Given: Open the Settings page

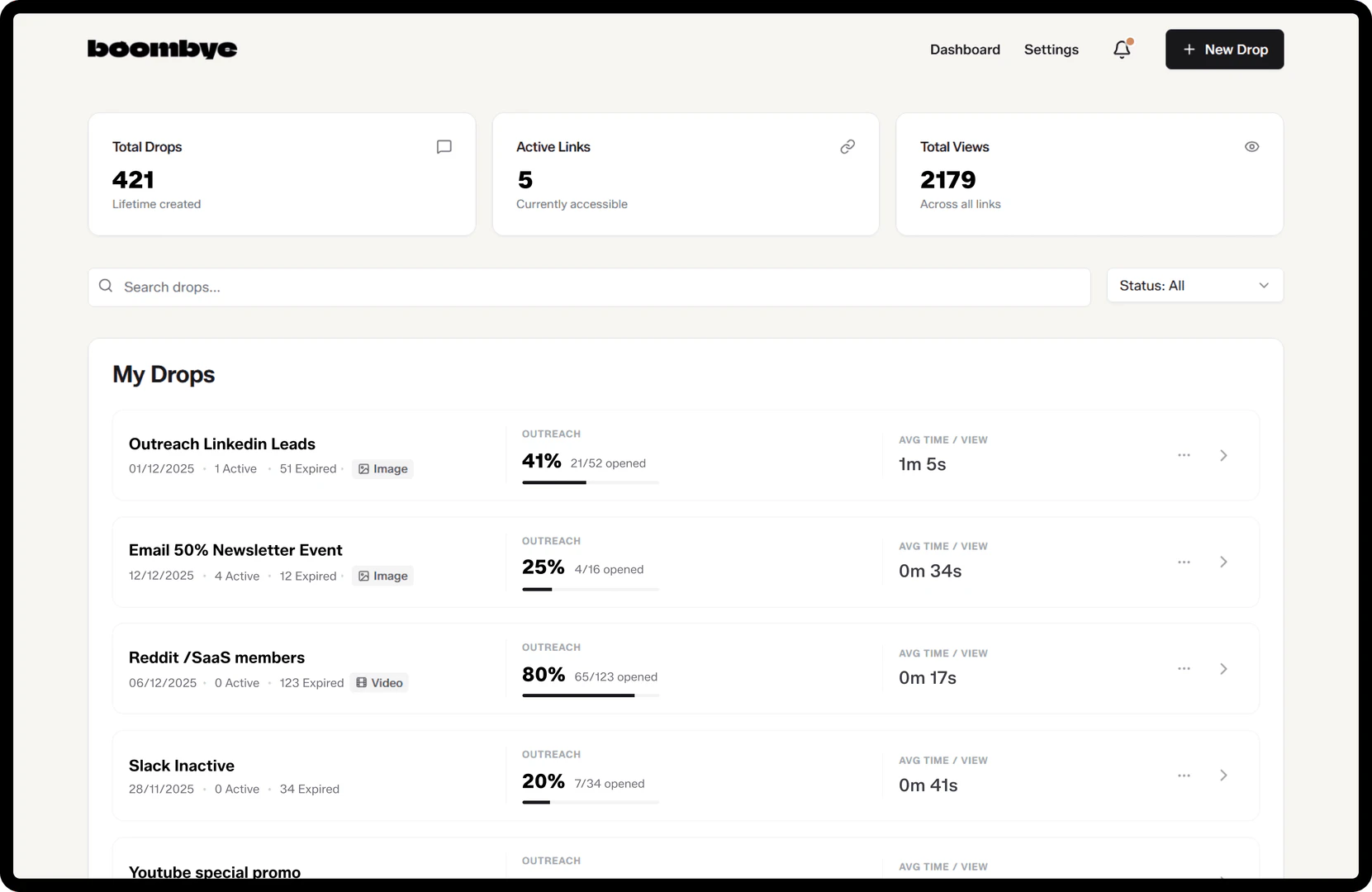Looking at the screenshot, I should (x=1051, y=50).
